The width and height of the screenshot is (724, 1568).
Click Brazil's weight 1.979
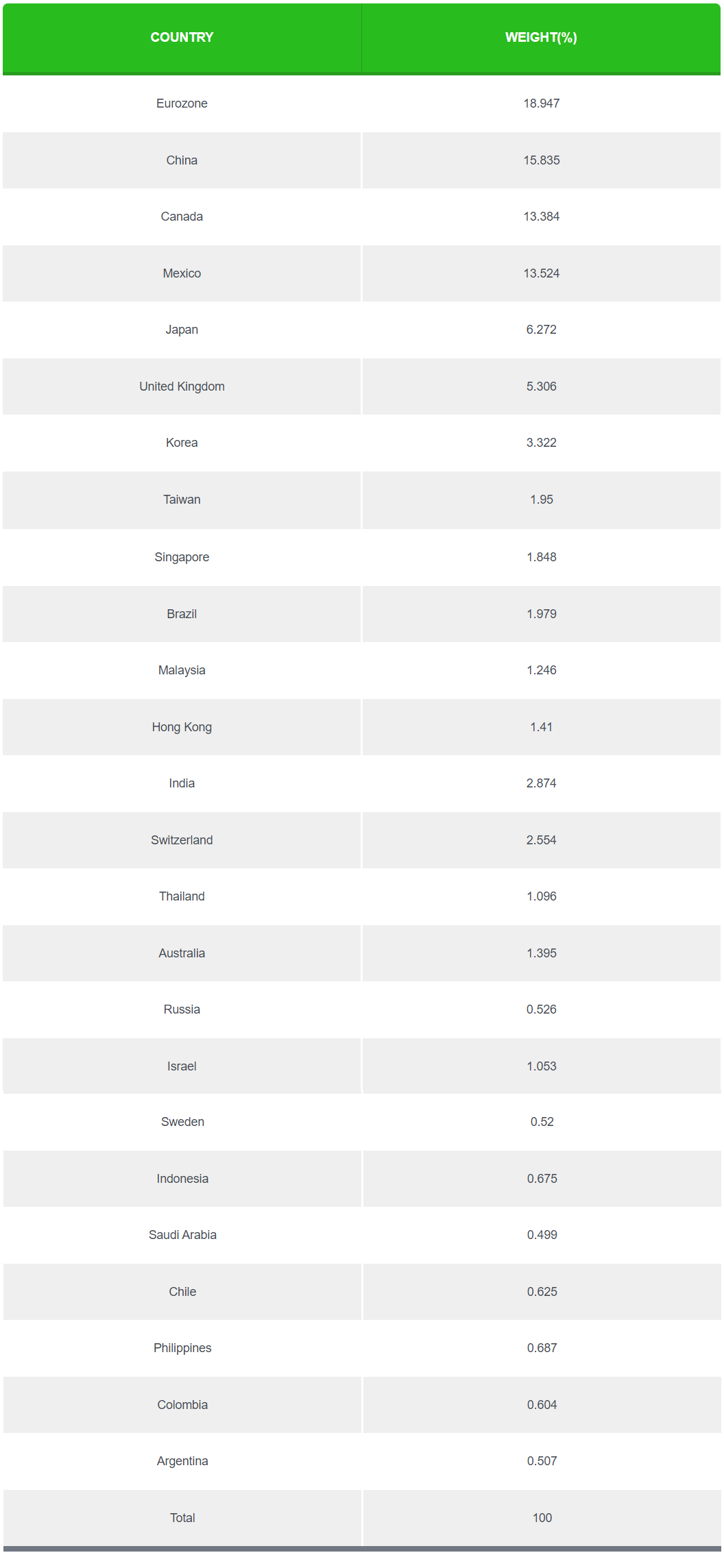click(x=541, y=614)
